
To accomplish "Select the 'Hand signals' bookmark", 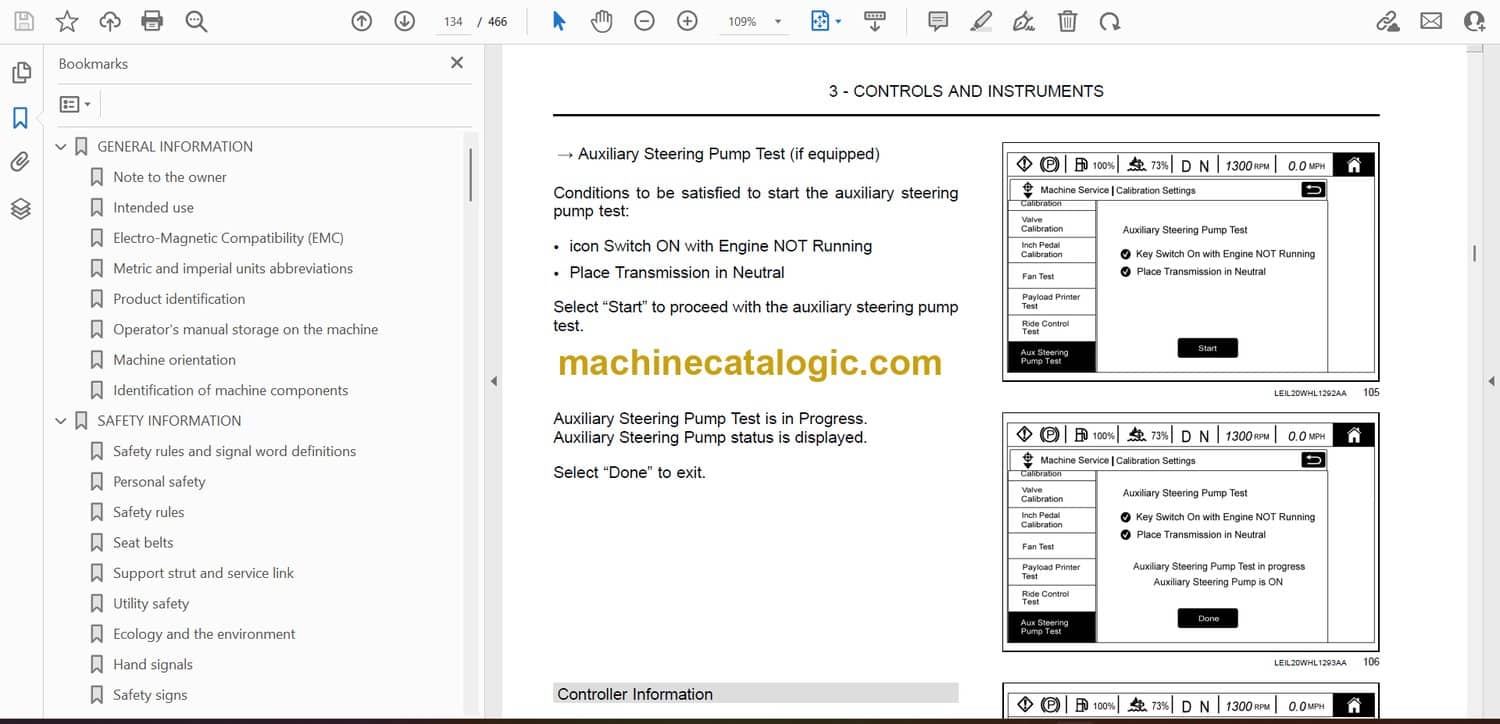I will point(153,665).
